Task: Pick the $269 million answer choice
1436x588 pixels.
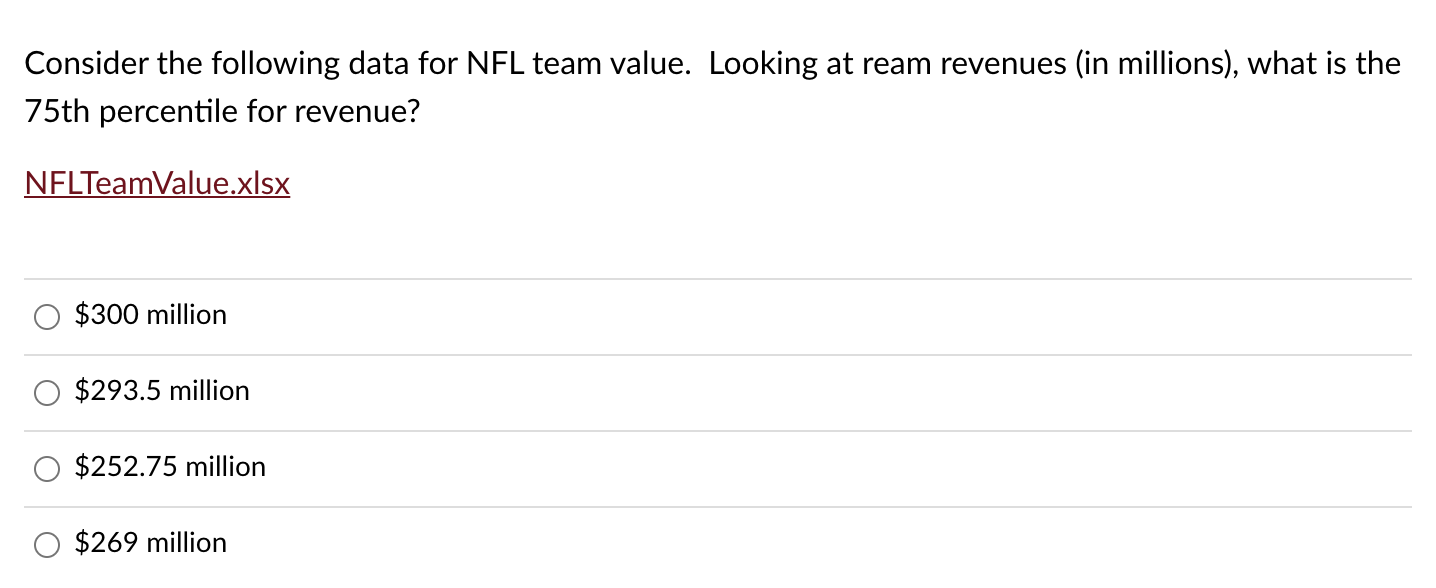Action: (46, 545)
